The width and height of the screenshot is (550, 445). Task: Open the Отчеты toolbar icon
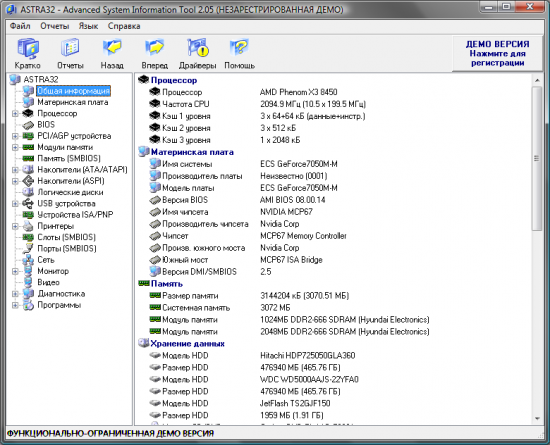[70, 48]
